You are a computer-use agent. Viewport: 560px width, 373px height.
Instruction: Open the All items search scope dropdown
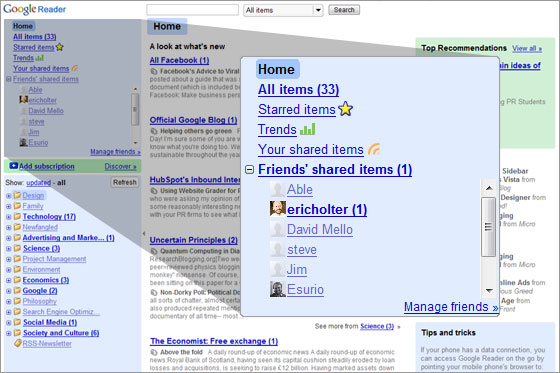pos(283,10)
